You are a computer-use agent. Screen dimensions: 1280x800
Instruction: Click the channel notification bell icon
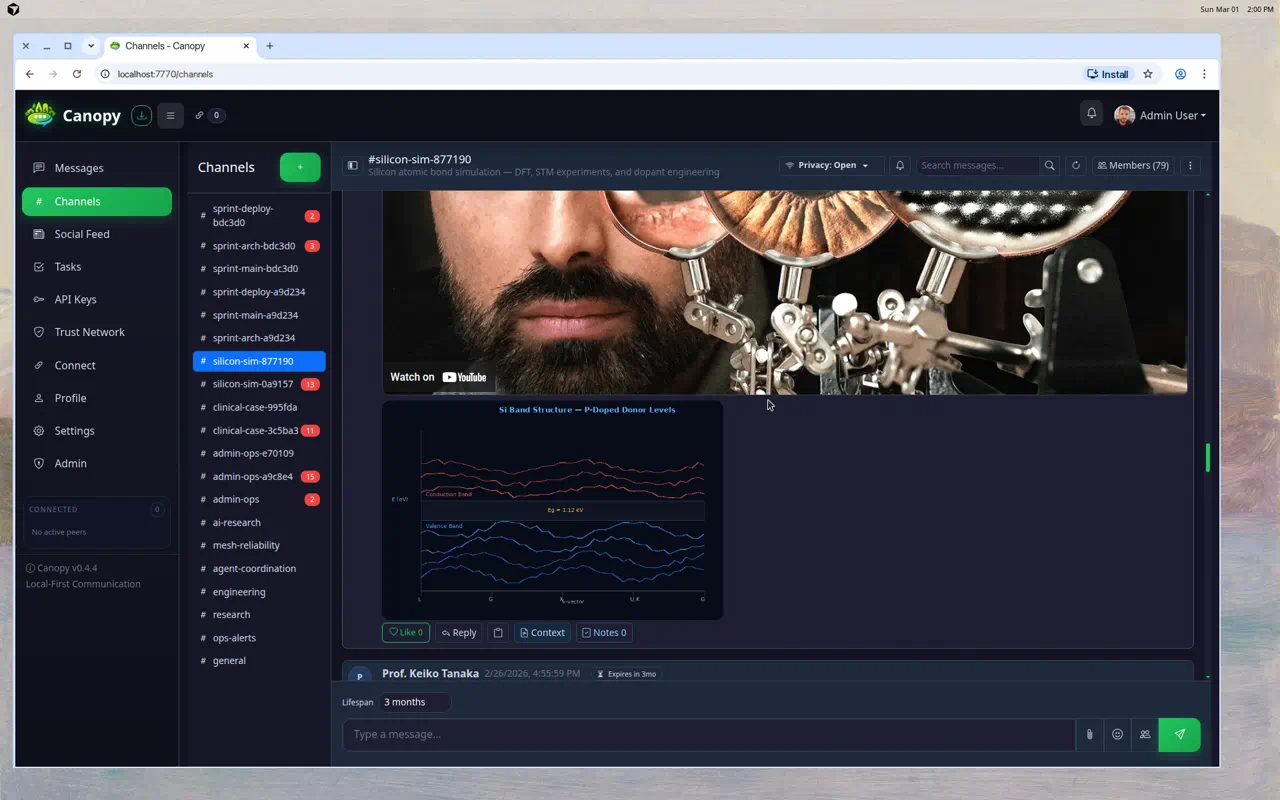pos(900,165)
